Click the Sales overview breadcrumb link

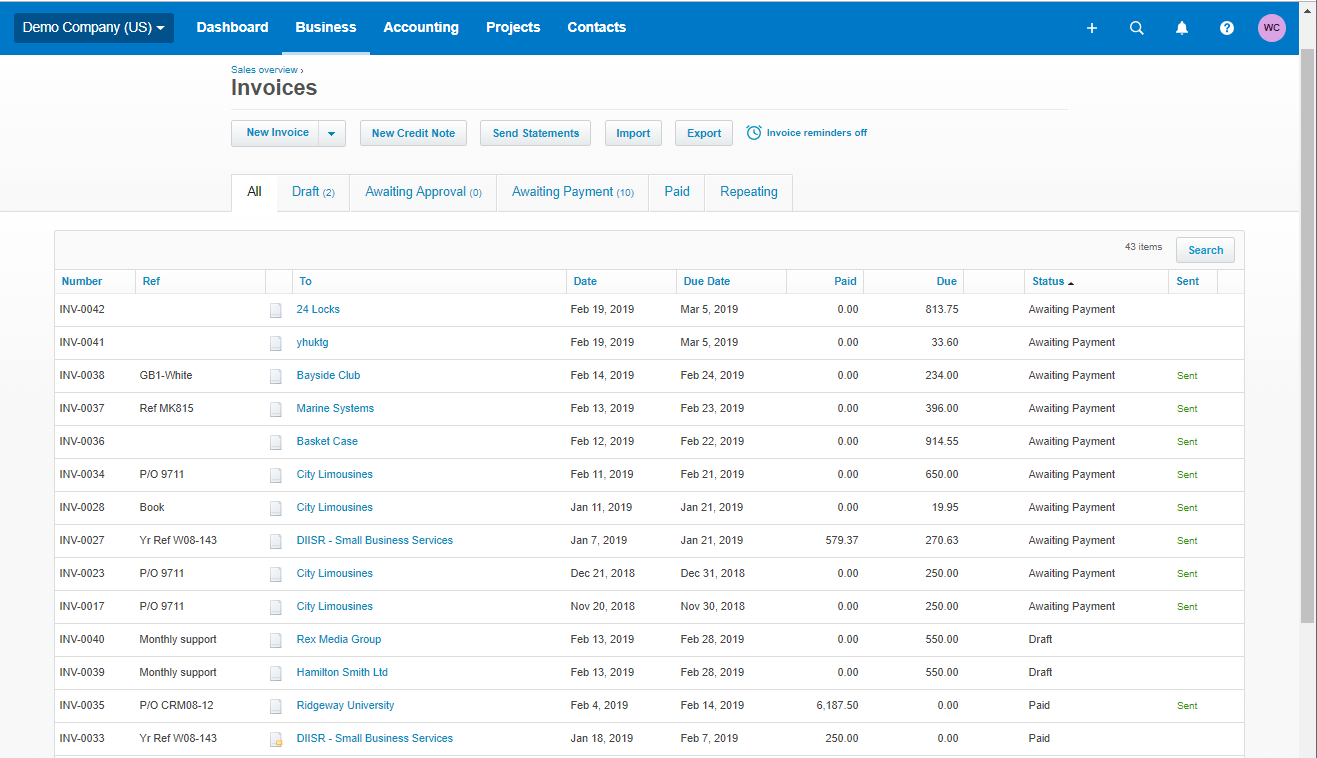(x=264, y=70)
